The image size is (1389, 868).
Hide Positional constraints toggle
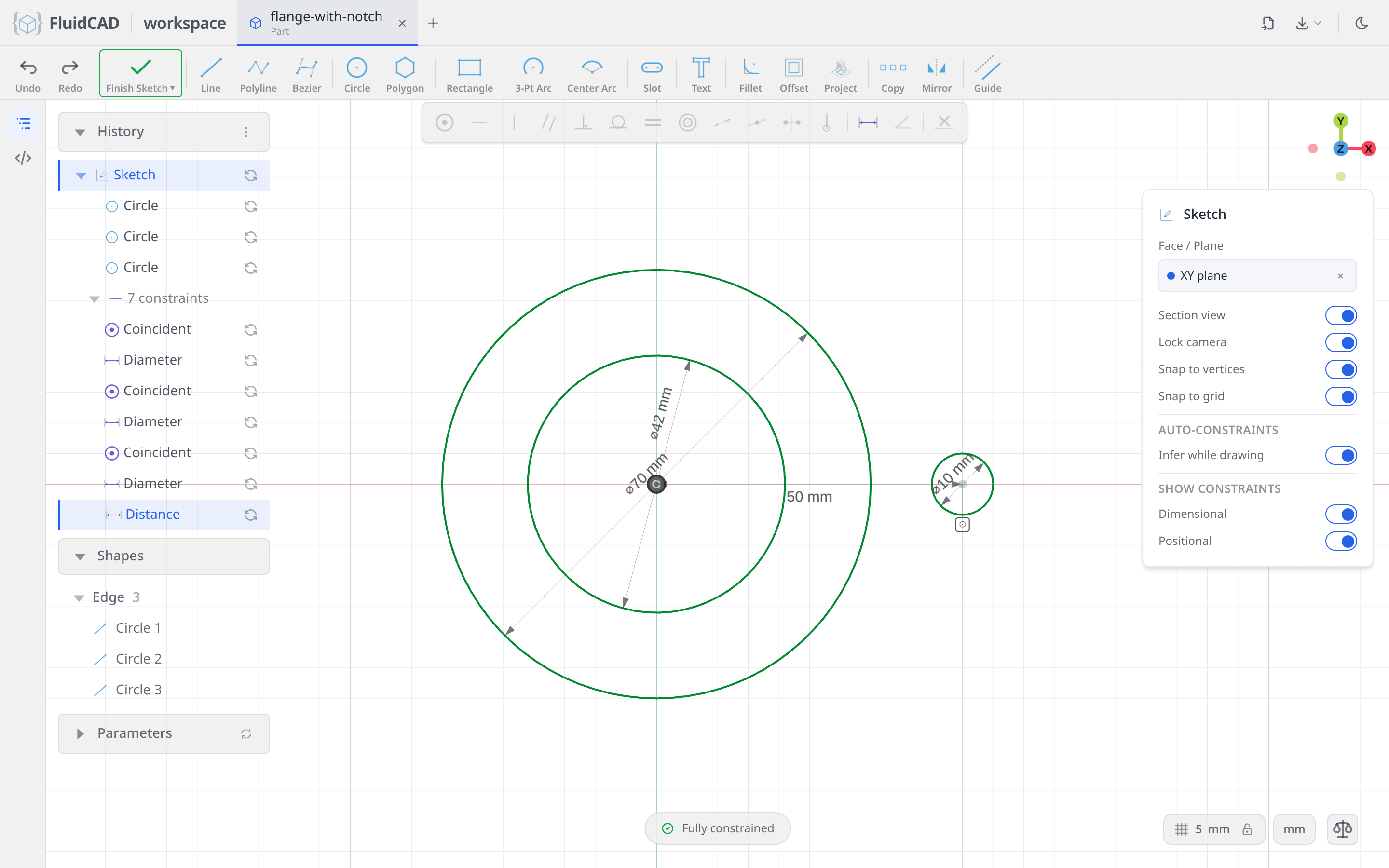click(1341, 541)
